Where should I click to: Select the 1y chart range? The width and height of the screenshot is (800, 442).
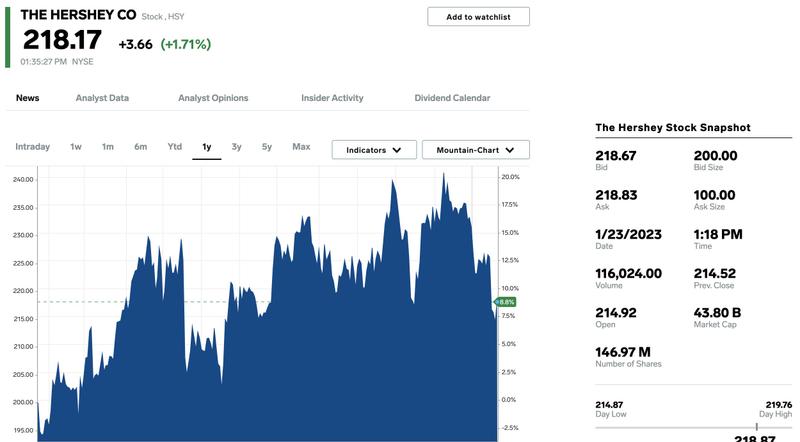[207, 147]
